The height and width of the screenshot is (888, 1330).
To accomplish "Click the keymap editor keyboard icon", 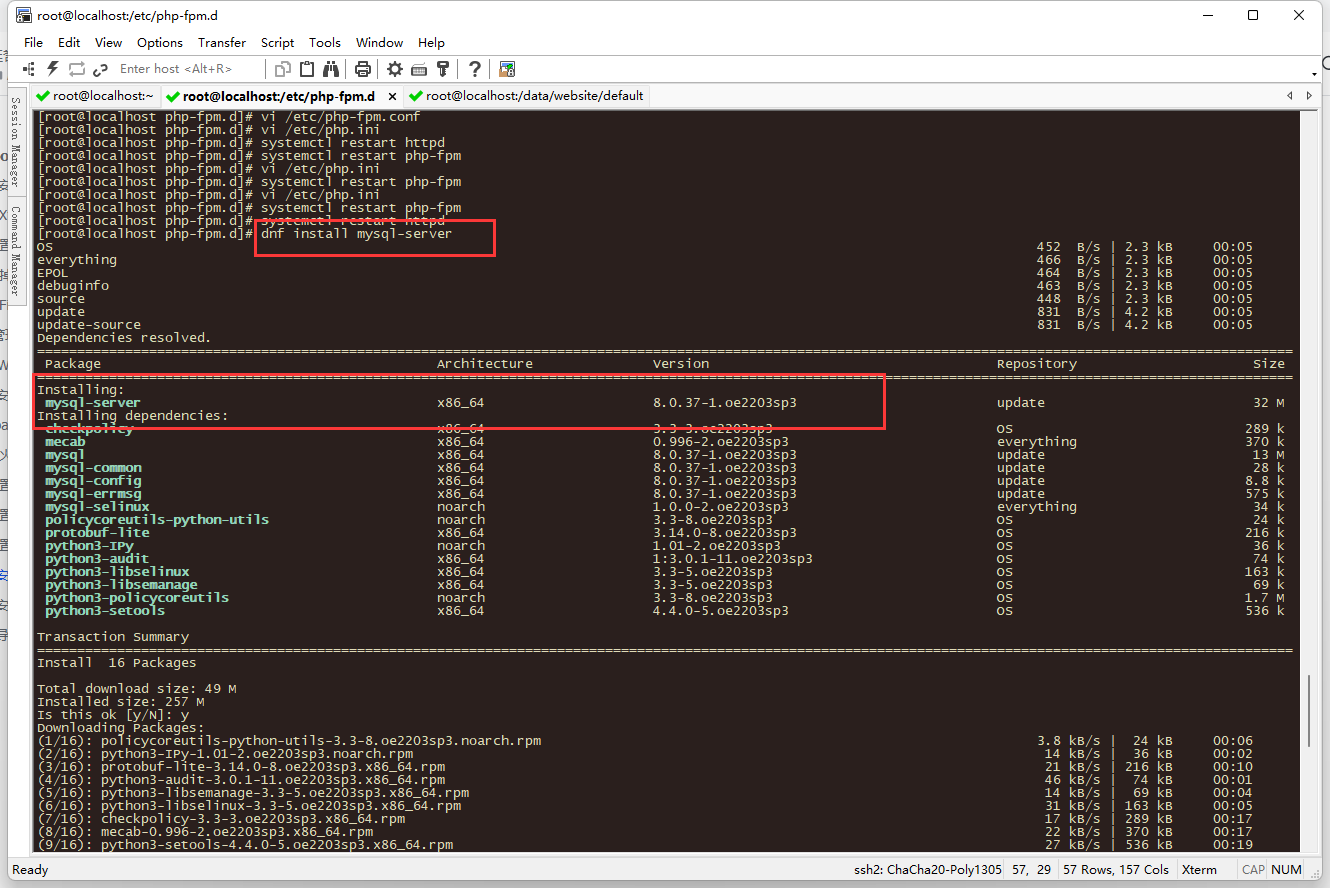I will [x=419, y=69].
